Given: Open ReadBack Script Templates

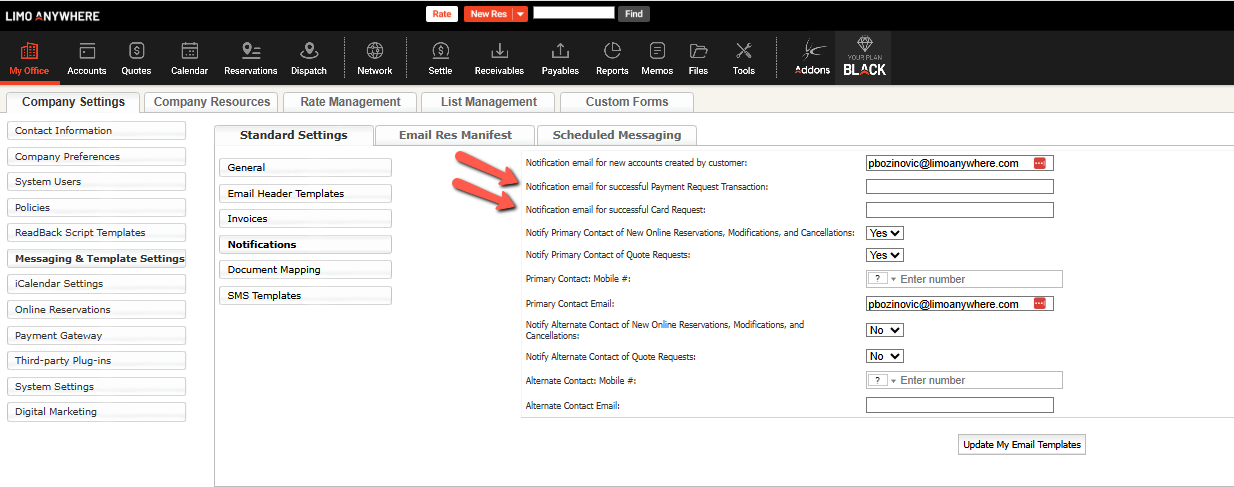Looking at the screenshot, I should (x=96, y=233).
